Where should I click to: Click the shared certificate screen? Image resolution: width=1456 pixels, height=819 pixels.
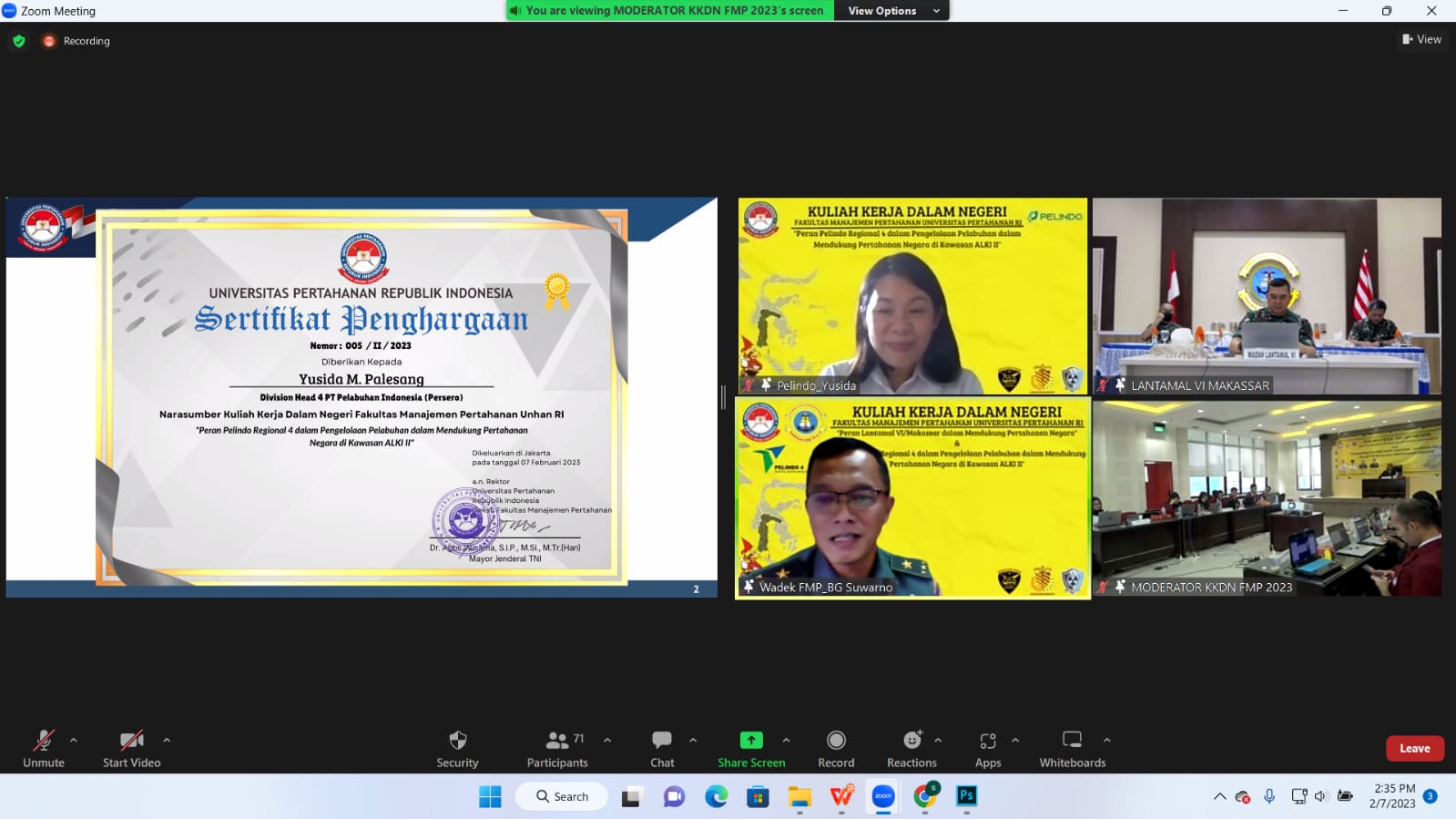coord(361,397)
